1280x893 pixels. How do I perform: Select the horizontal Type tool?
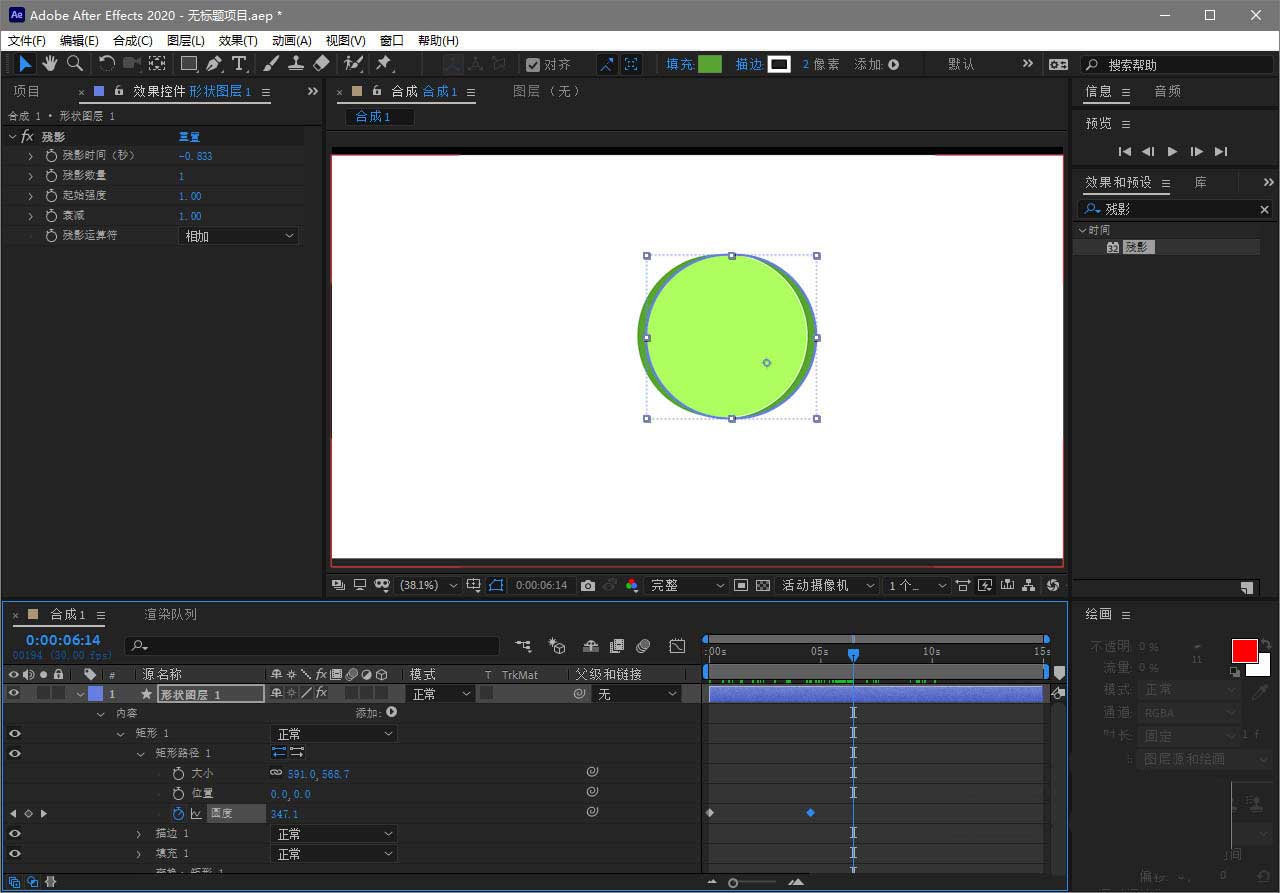239,64
